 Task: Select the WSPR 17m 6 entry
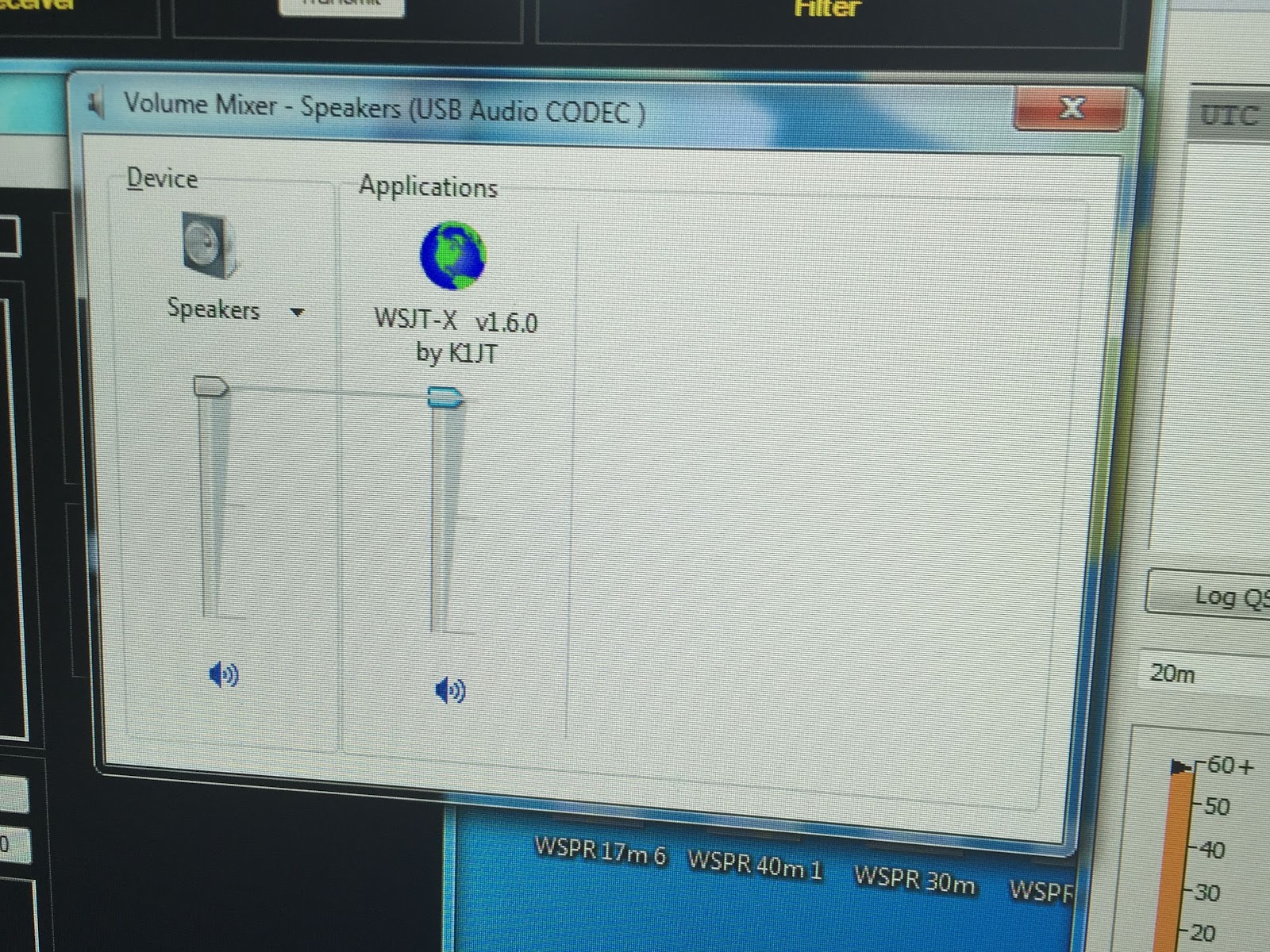pyautogui.click(x=600, y=851)
